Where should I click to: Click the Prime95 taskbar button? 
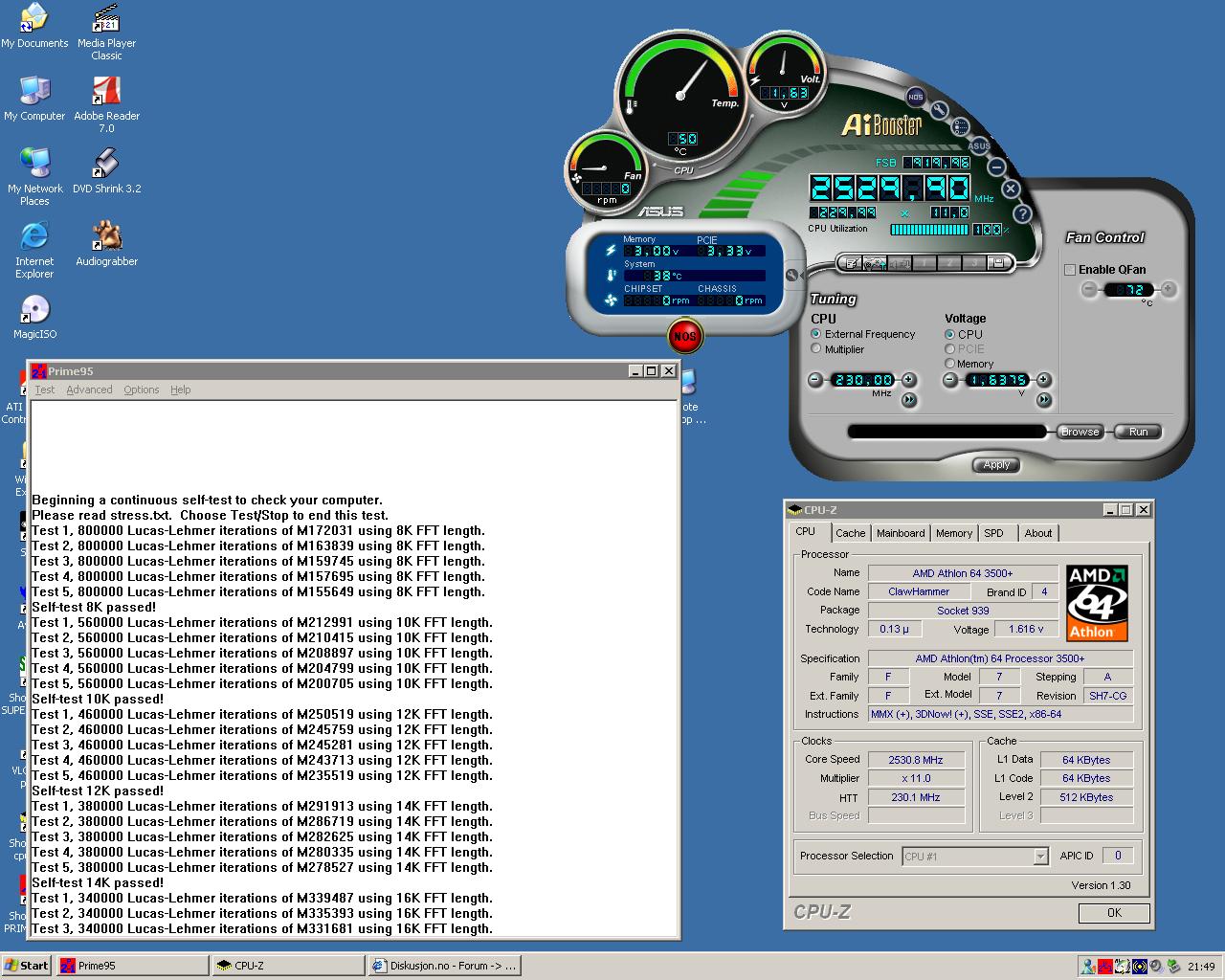[133, 966]
